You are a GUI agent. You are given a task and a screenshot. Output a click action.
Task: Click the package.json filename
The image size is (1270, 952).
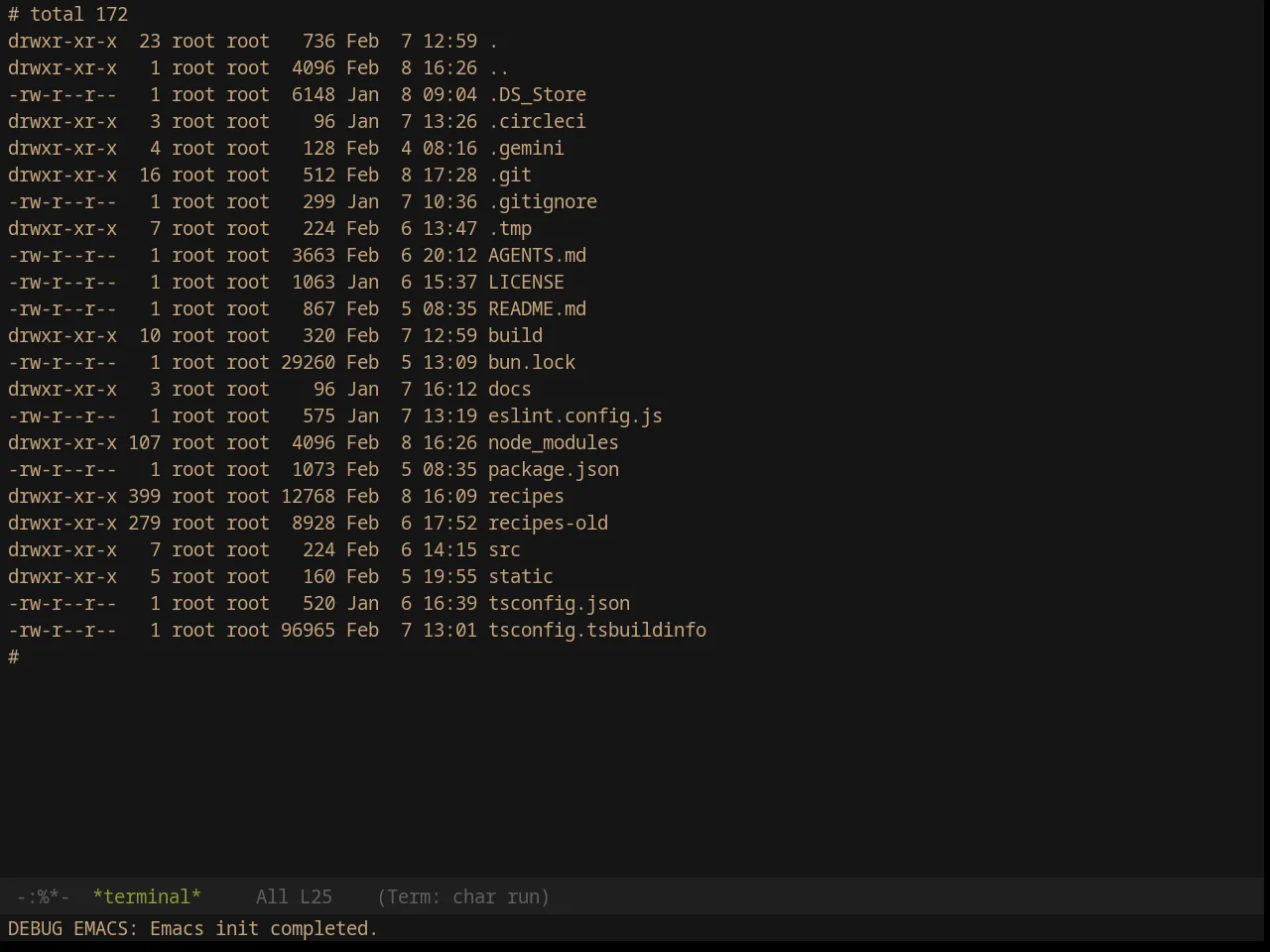click(554, 469)
